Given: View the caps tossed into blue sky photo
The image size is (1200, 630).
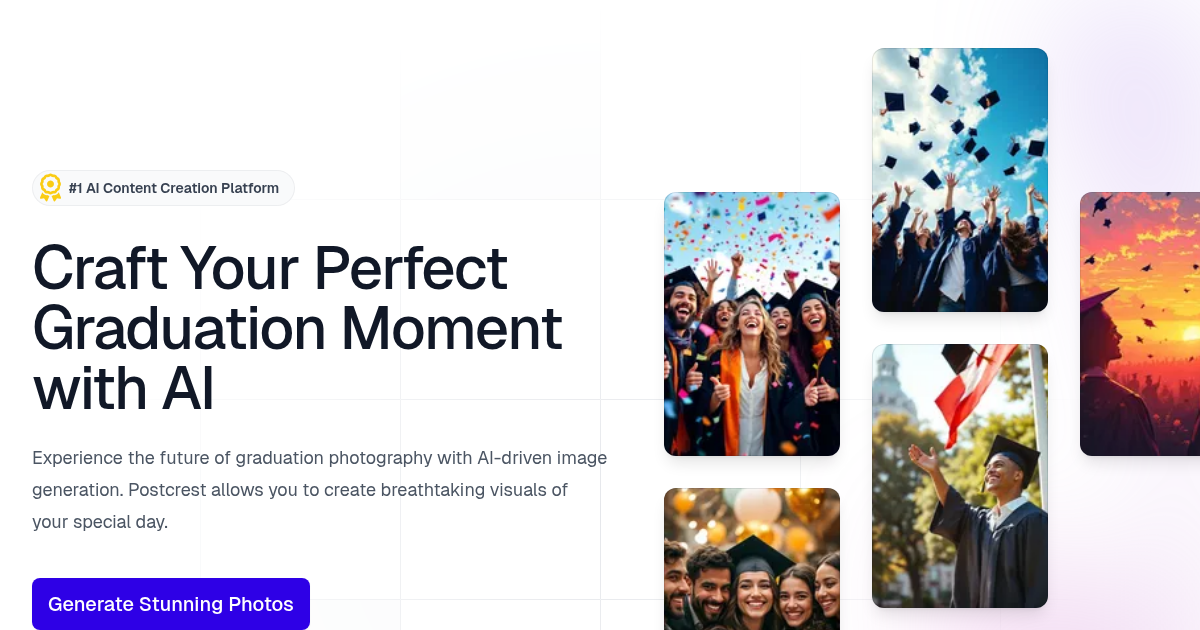Looking at the screenshot, I should (x=959, y=179).
